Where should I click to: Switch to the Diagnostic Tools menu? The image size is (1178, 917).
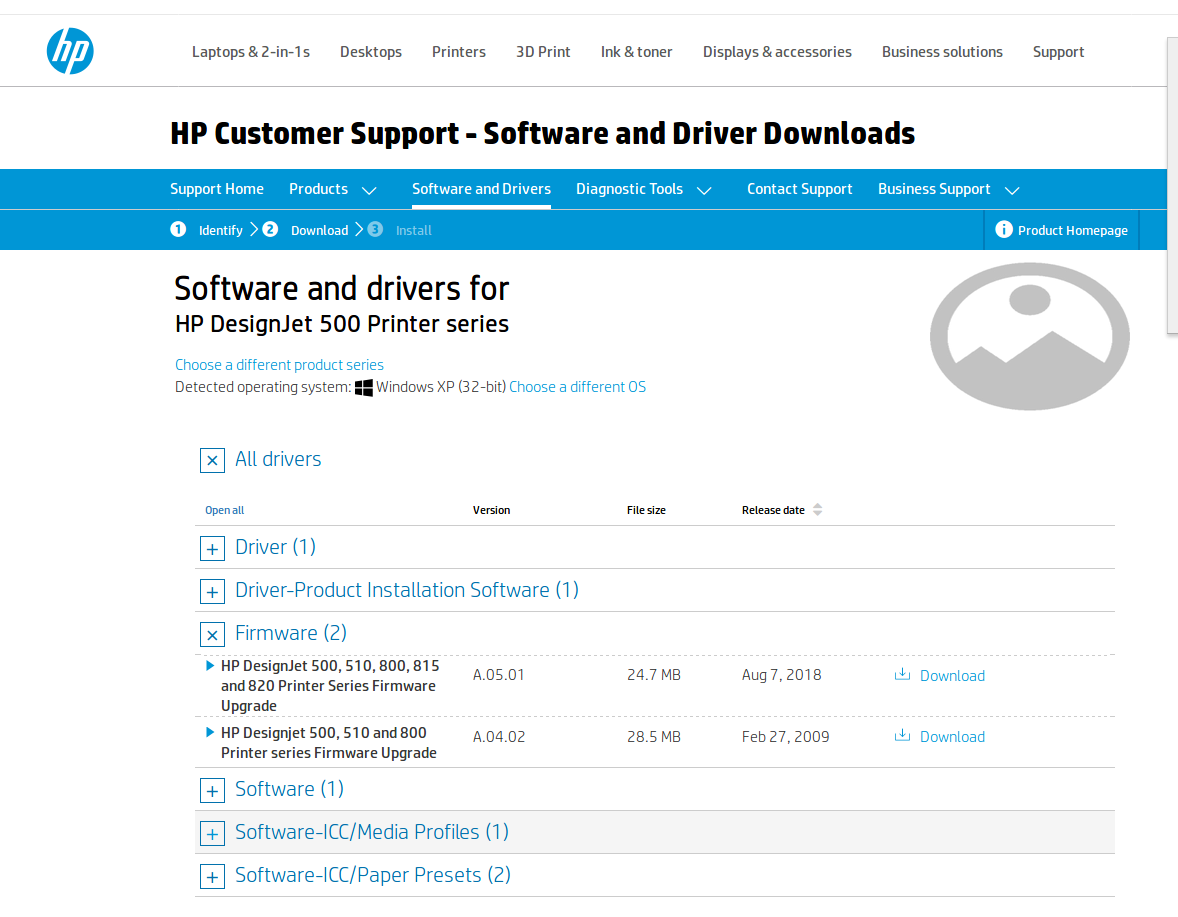pos(630,189)
